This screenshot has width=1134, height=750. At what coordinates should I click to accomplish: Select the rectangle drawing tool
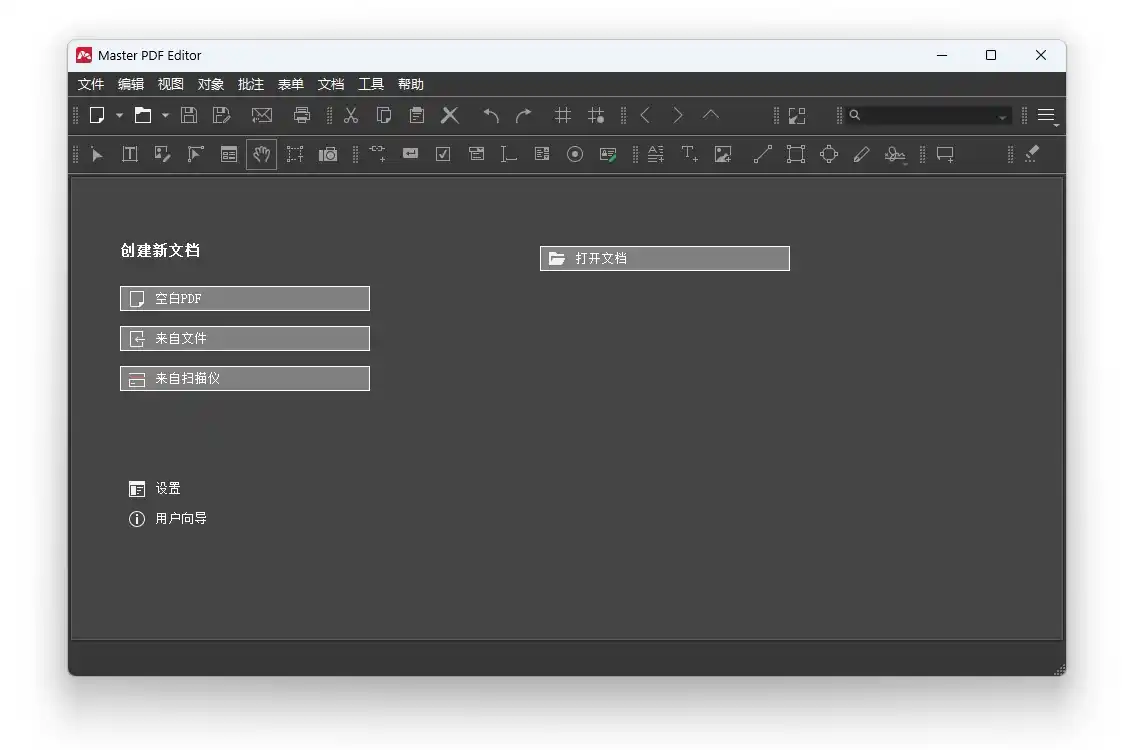[x=796, y=154]
